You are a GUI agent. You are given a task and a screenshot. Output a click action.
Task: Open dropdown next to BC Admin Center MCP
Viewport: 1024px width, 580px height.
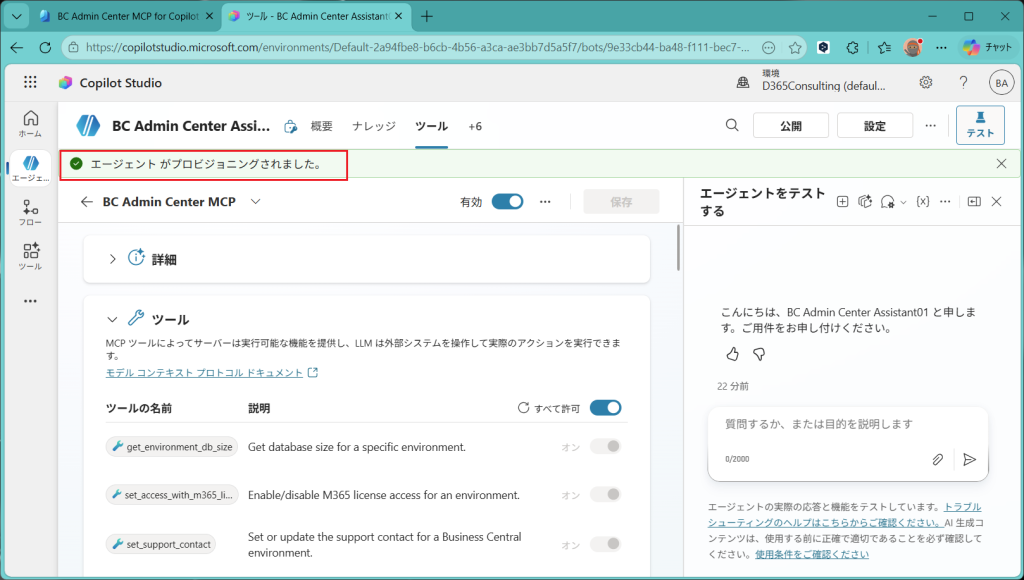[255, 202]
